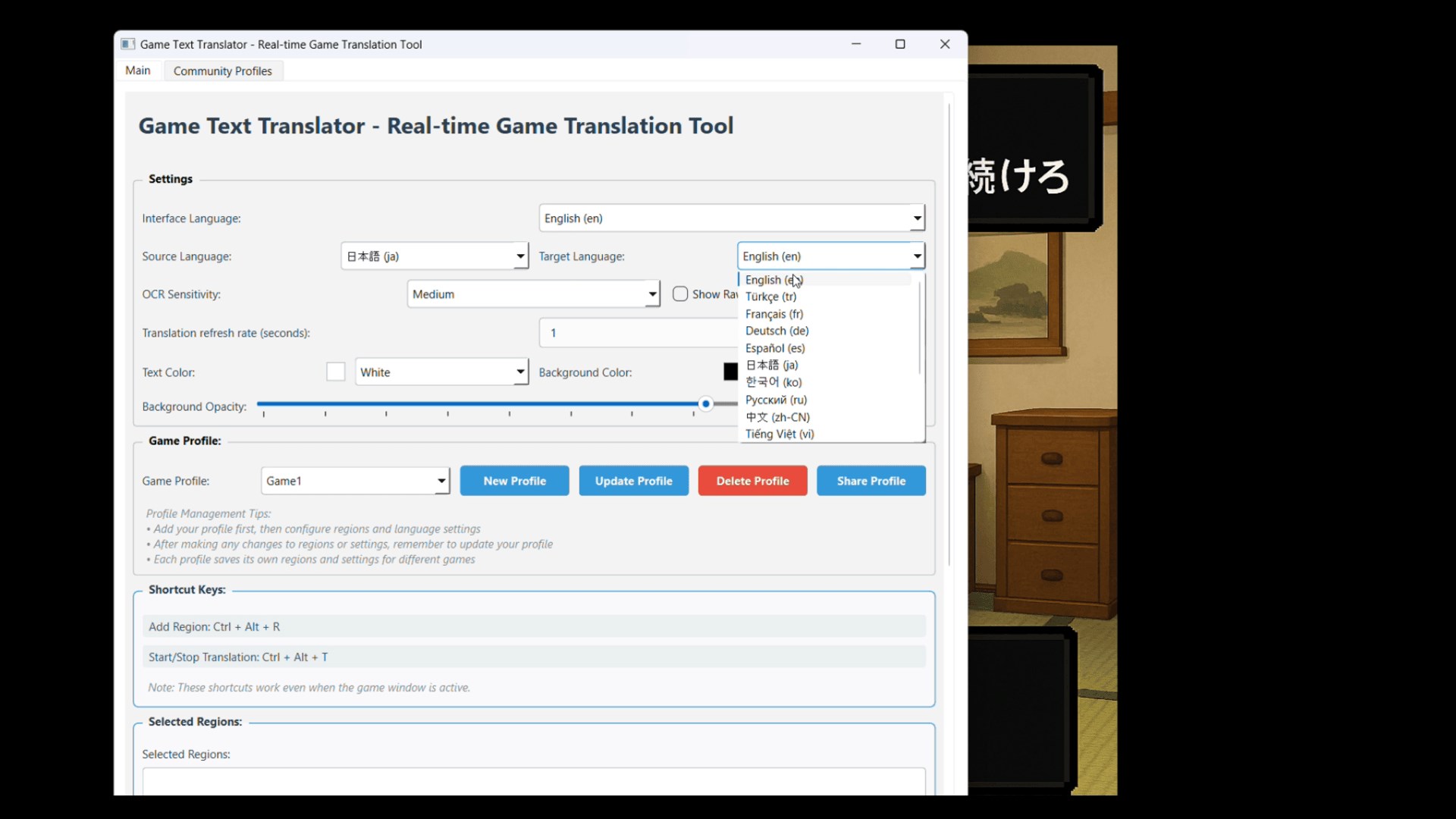Click the white Text Color swatch
The height and width of the screenshot is (819, 1456).
(335, 372)
